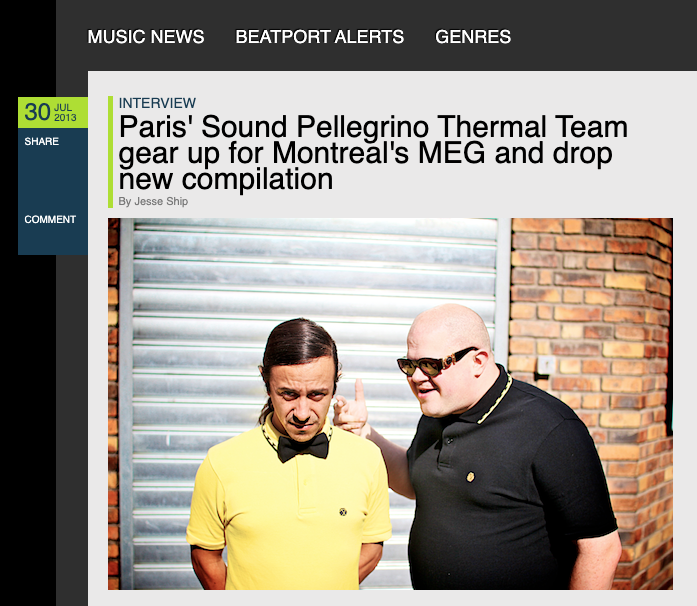
Task: Open the INTERVIEW category link
Action: pyautogui.click(x=157, y=103)
